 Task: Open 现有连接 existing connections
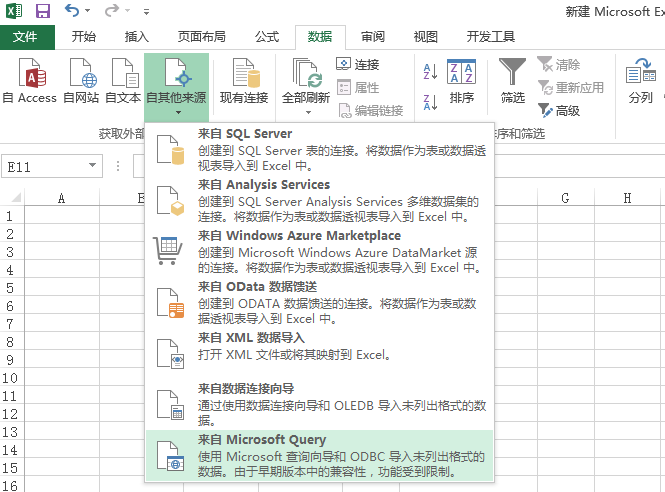(x=244, y=81)
